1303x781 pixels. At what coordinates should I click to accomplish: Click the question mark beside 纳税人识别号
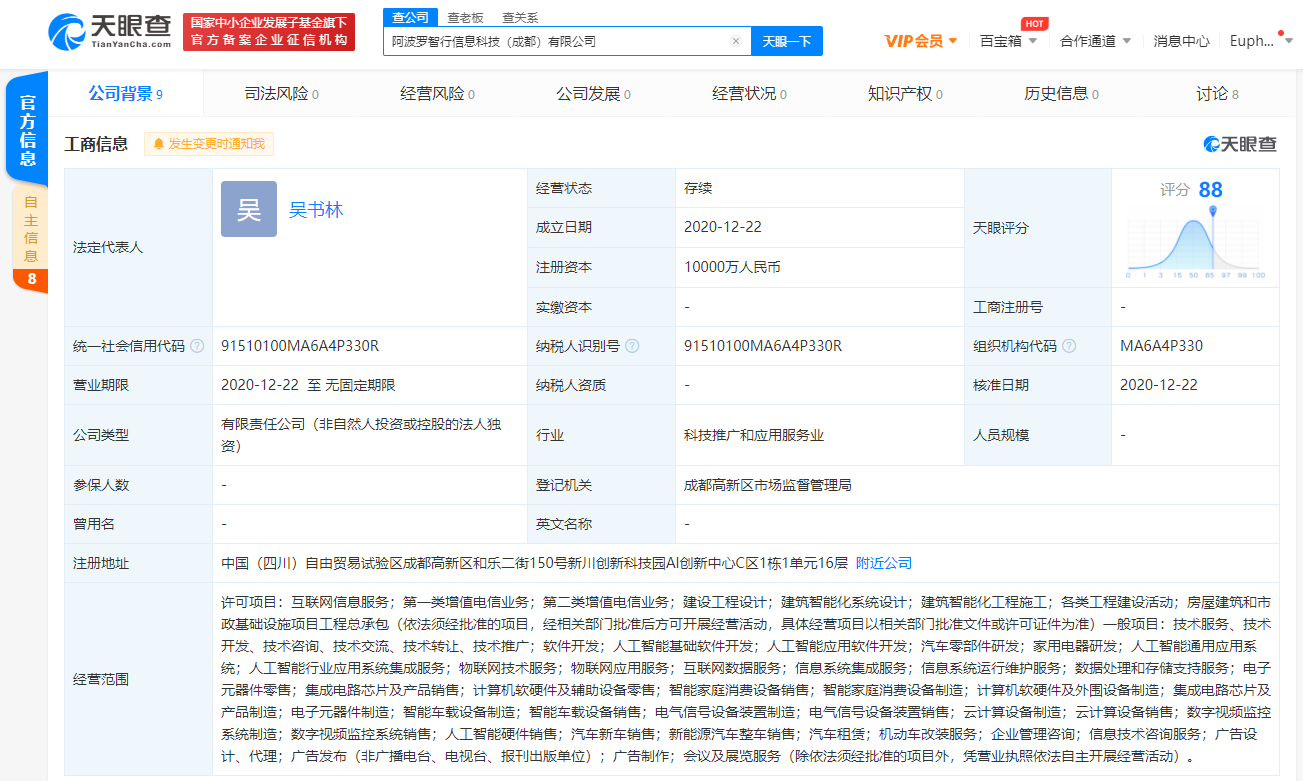click(634, 345)
